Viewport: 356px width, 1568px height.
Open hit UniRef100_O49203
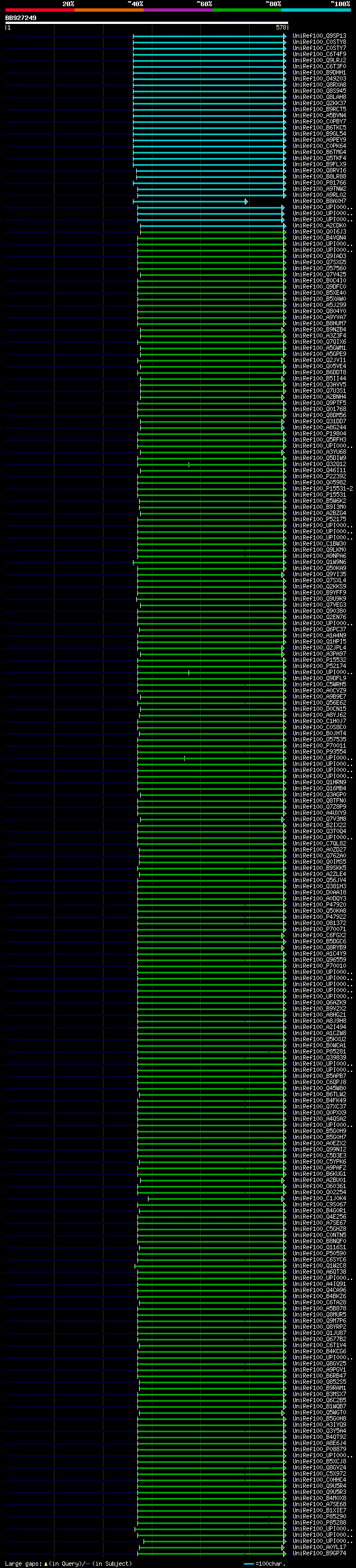coord(319,78)
